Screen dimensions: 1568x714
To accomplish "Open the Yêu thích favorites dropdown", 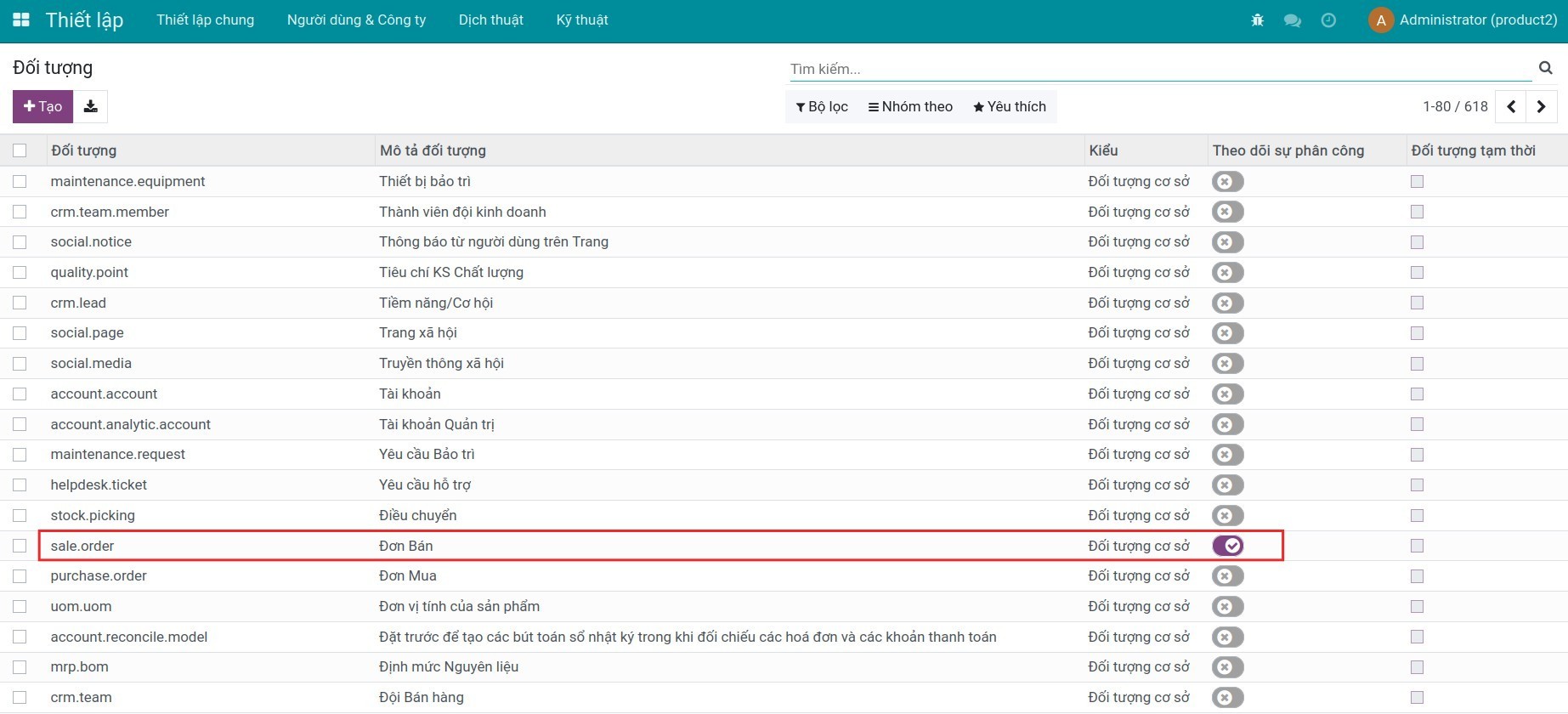I will click(1009, 106).
